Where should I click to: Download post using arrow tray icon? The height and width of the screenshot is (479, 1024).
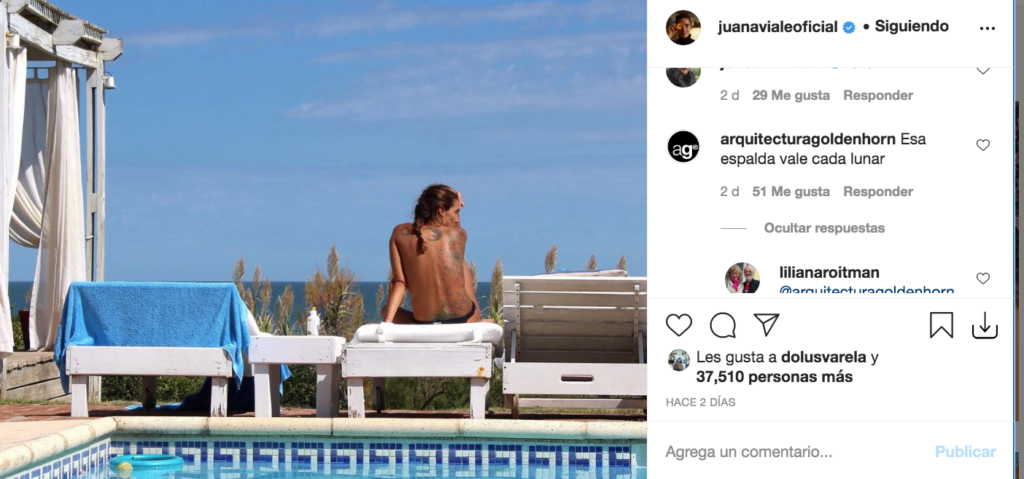(x=985, y=325)
